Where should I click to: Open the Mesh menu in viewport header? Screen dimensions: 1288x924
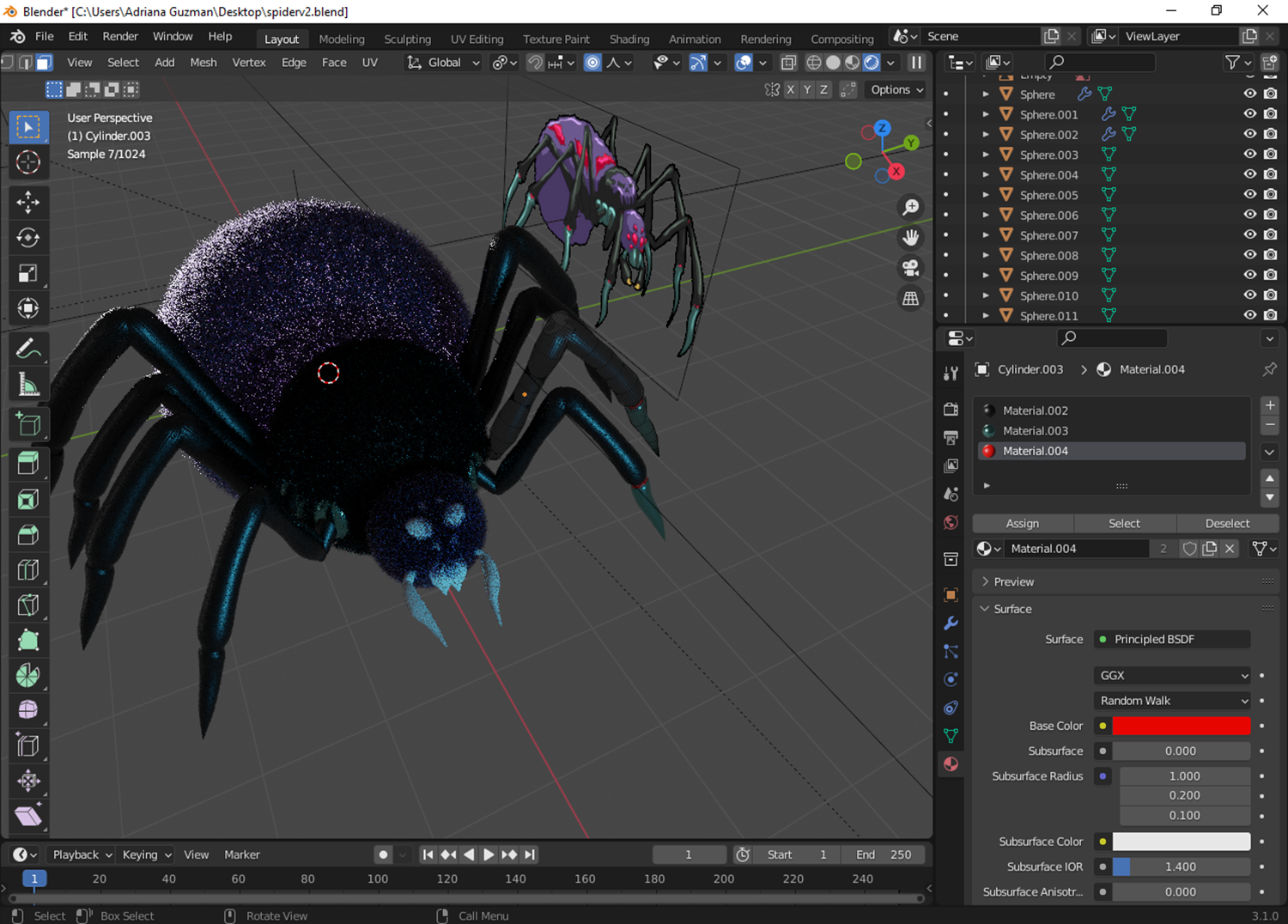click(204, 63)
